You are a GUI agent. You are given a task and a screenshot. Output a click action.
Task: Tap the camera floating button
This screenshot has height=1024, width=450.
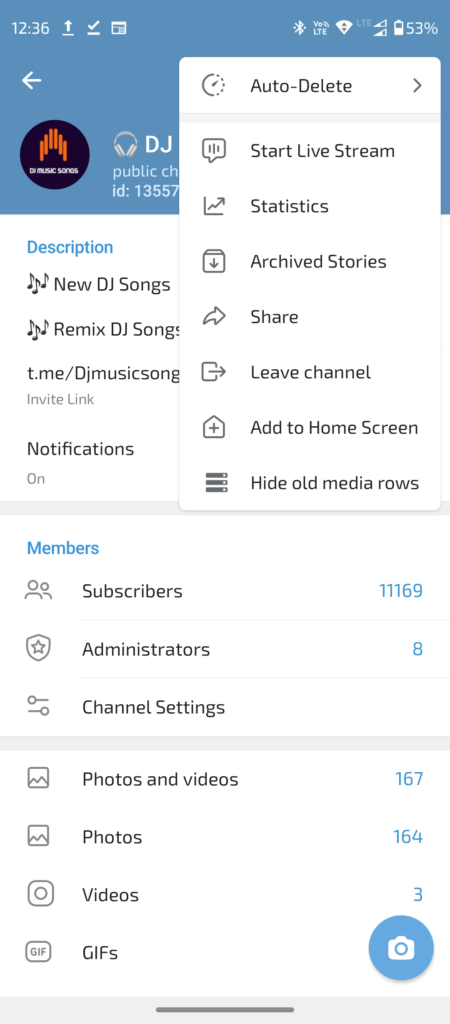401,948
